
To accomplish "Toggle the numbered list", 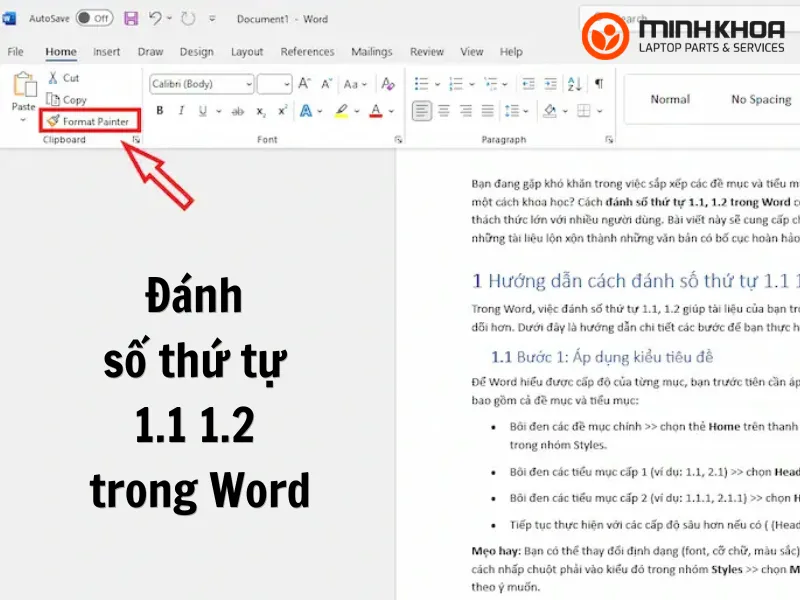I will point(457,83).
